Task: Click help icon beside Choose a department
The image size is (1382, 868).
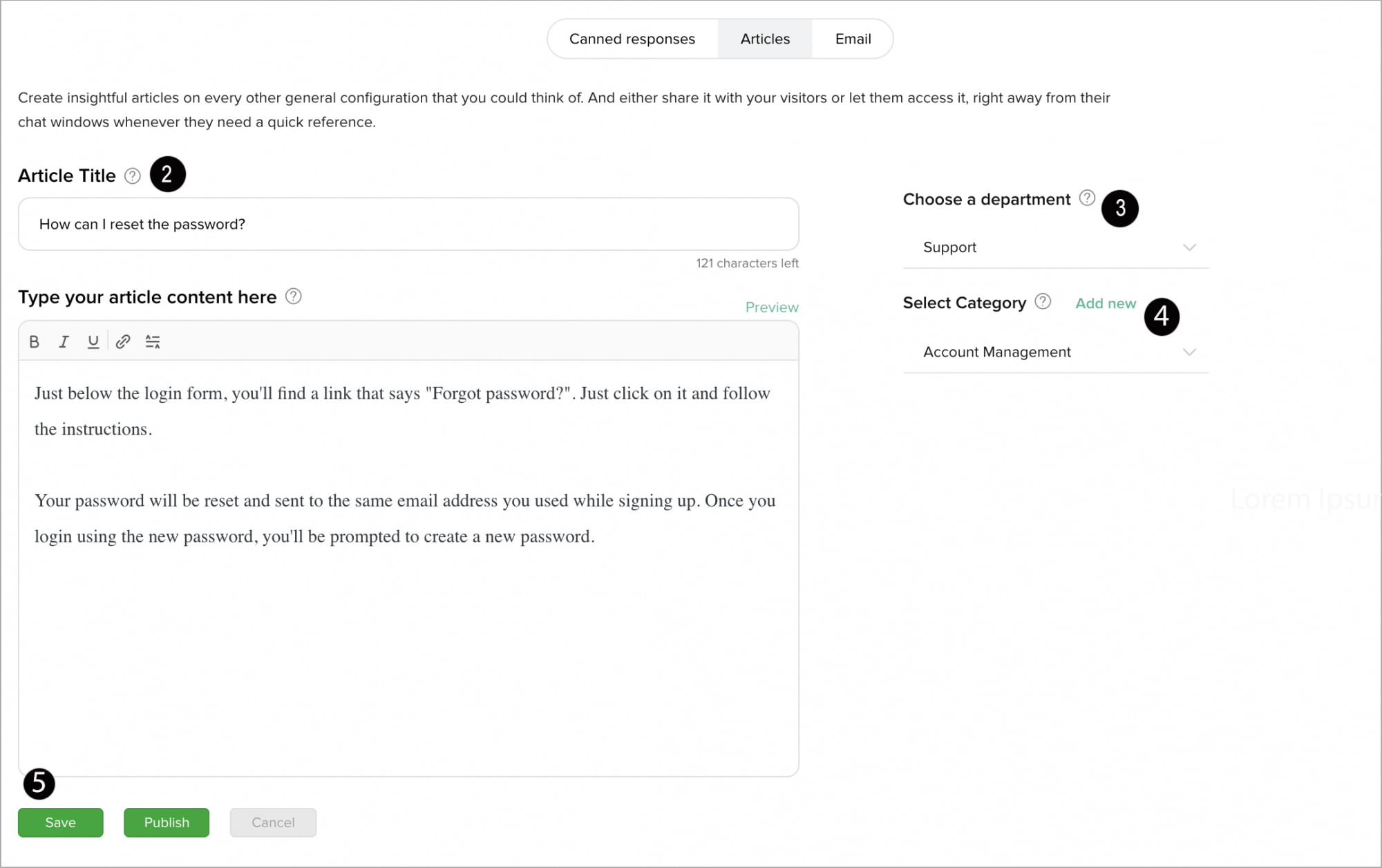Action: click(x=1087, y=198)
